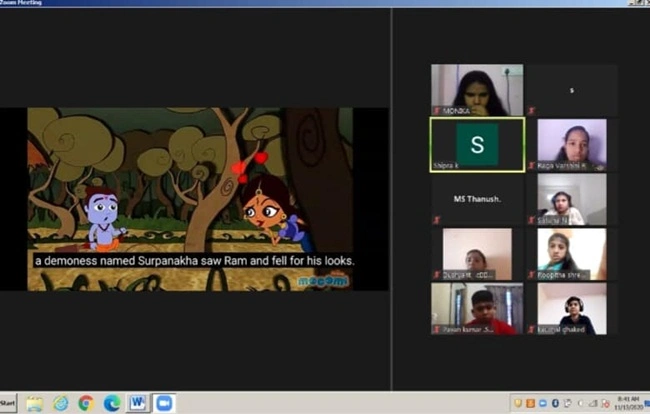Click the yellow shield tray icon
The height and width of the screenshot is (414, 650).
tap(518, 403)
